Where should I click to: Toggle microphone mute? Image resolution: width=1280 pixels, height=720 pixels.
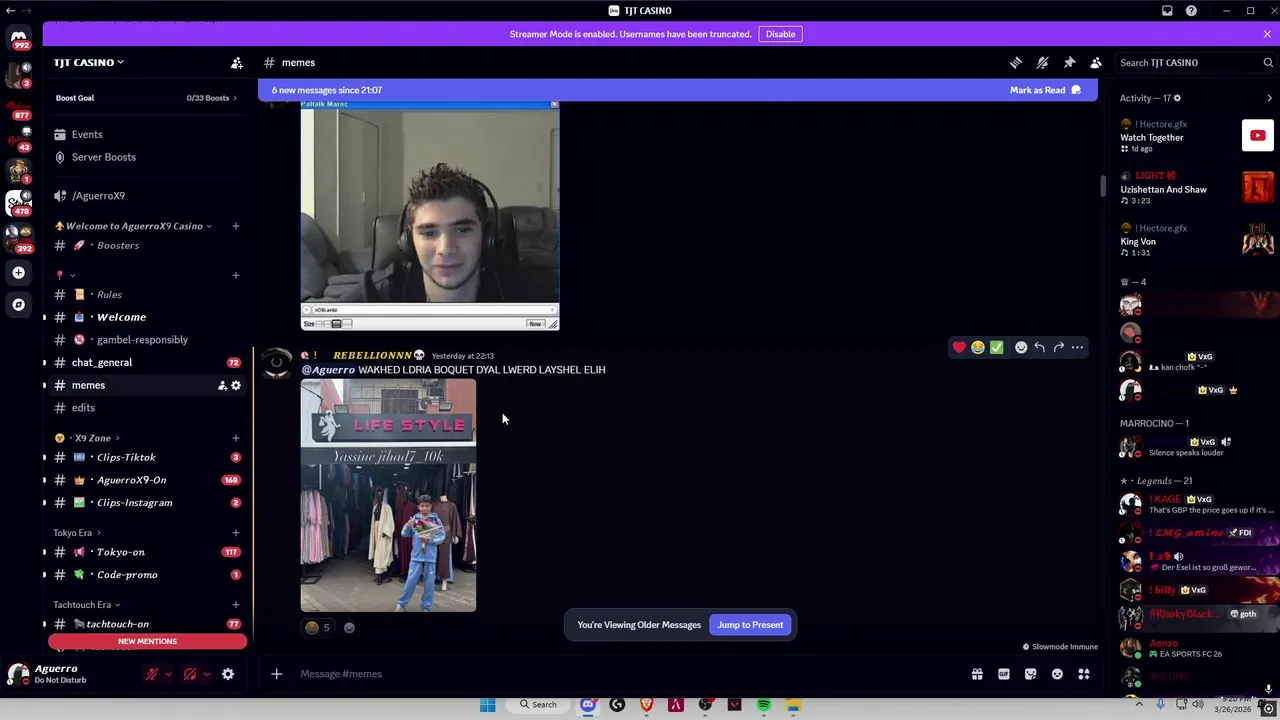click(x=152, y=674)
